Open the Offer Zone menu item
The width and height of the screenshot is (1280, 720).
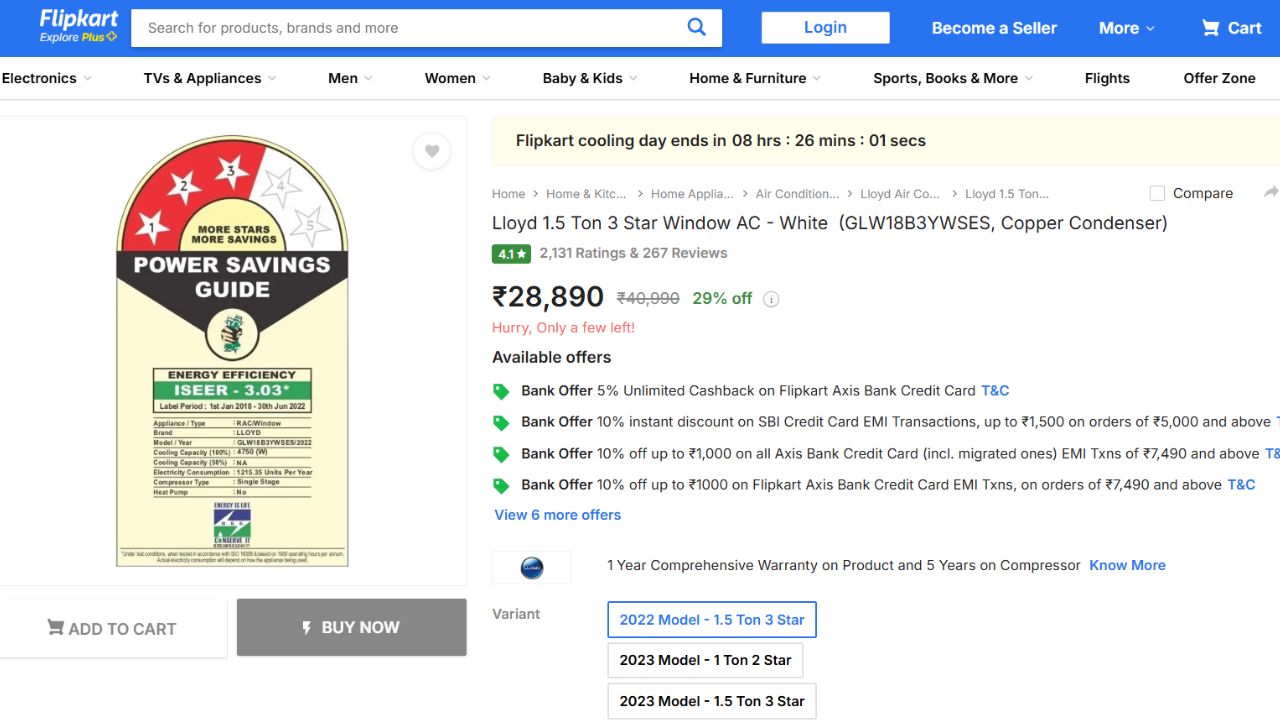[1219, 78]
